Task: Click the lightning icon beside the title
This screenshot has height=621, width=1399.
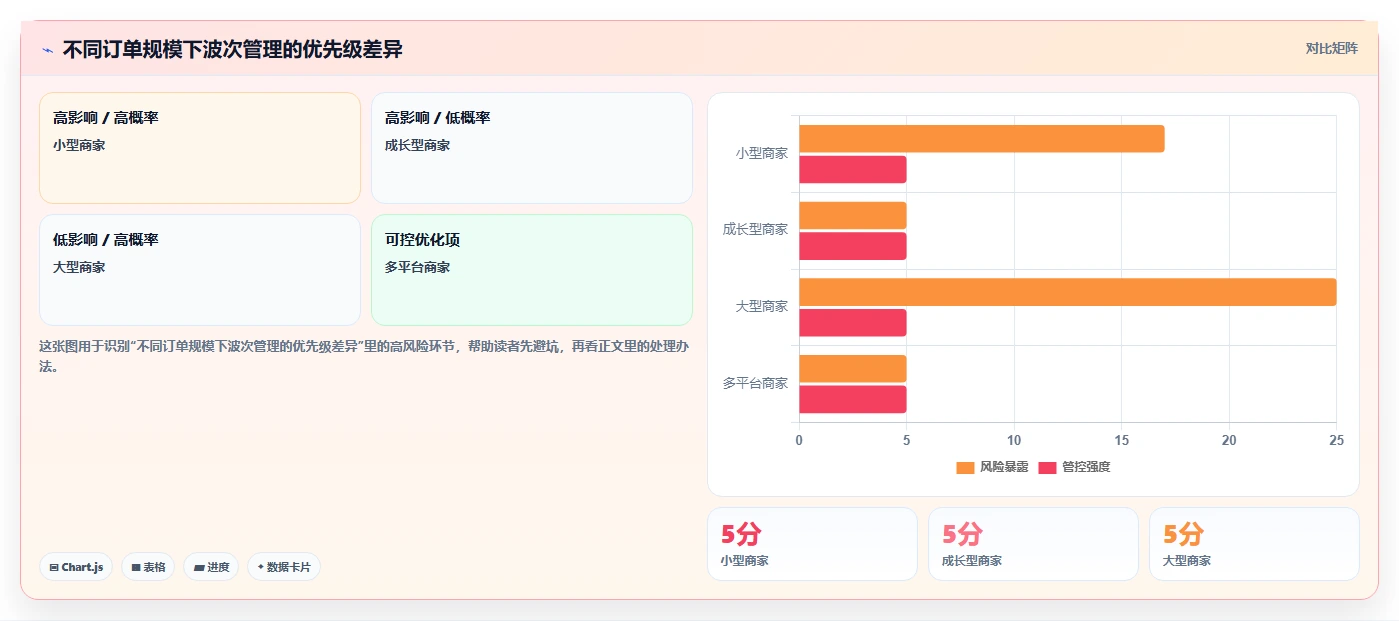Action: [x=47, y=50]
